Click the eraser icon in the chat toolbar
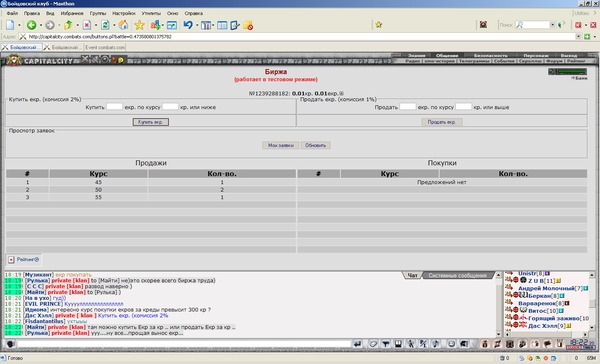Screen dimensions: 600x364 (x=373, y=344)
